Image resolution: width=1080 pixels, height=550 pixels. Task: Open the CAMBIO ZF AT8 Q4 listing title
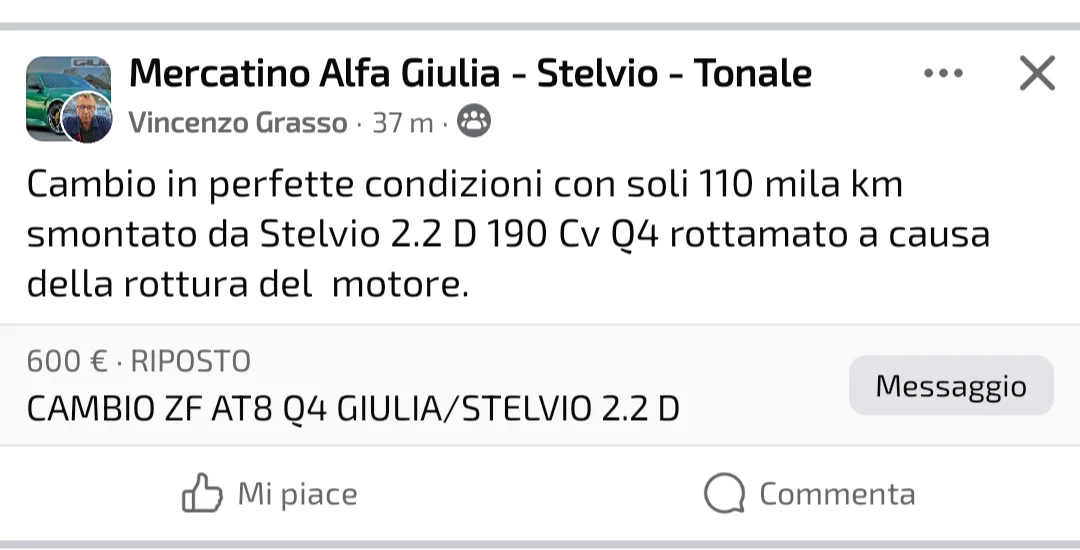353,409
